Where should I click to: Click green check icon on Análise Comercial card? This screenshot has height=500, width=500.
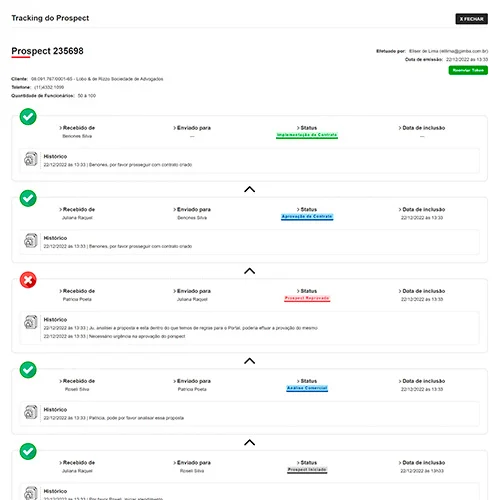tap(28, 370)
